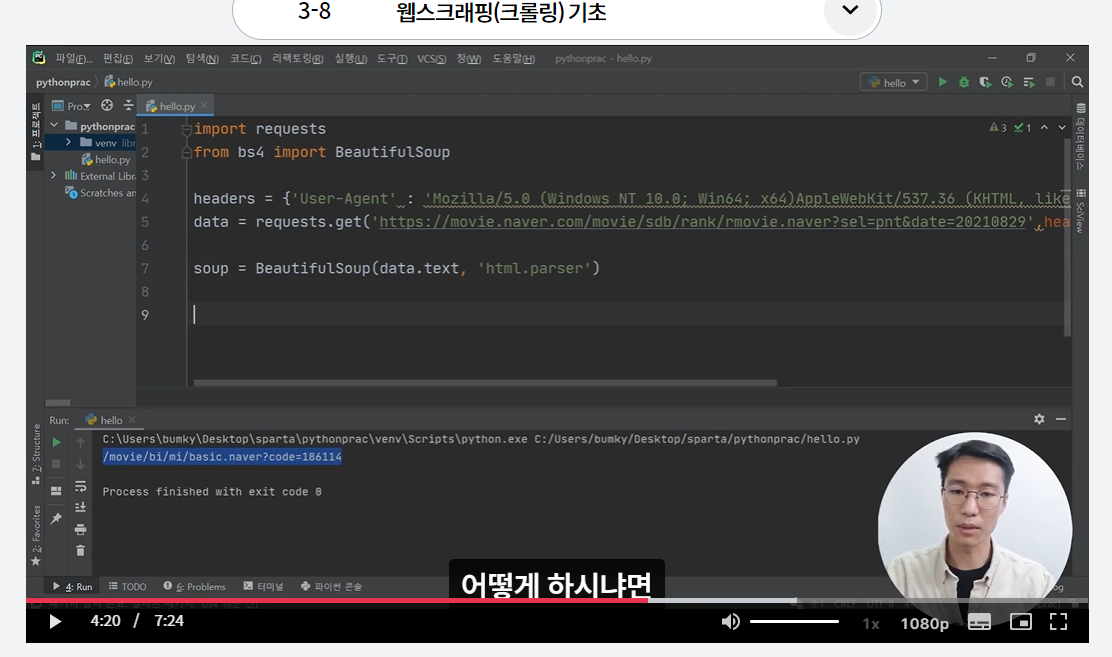Close the hello Run tab
1112x657 pixels.
click(x=132, y=420)
